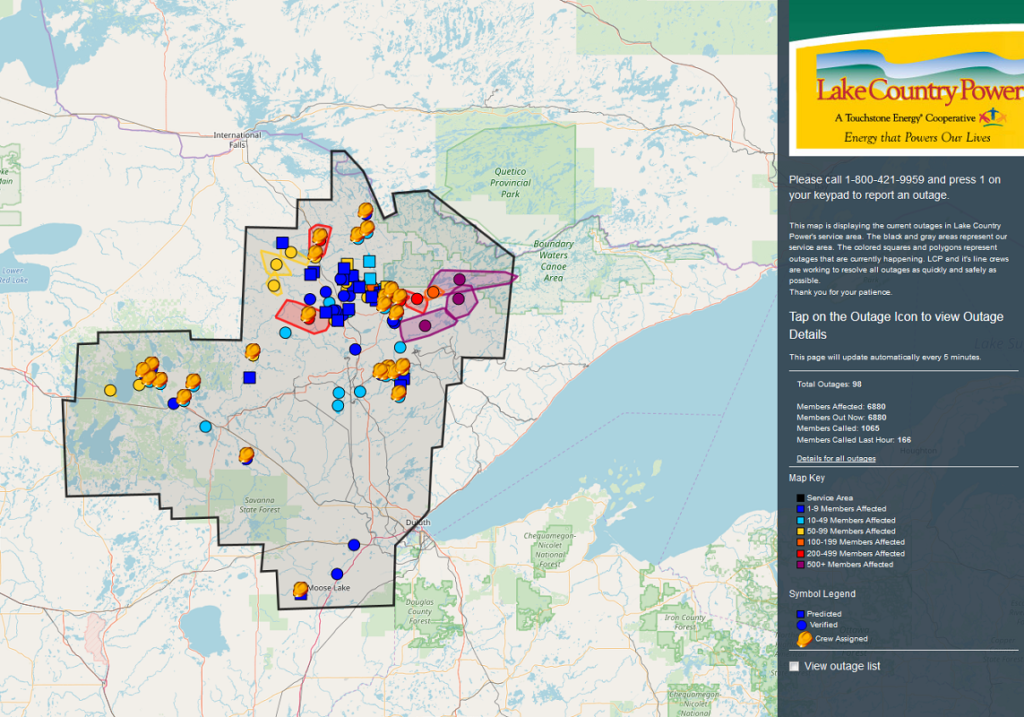Viewport: 1024px width, 717px height.
Task: Click the blue verified outage circle nearest Duluth
Action: [x=354, y=545]
